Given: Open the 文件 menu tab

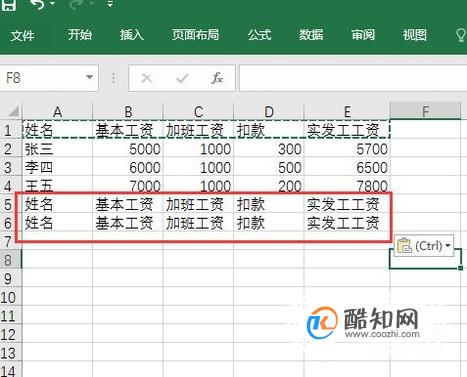Looking at the screenshot, I should 22,35.
